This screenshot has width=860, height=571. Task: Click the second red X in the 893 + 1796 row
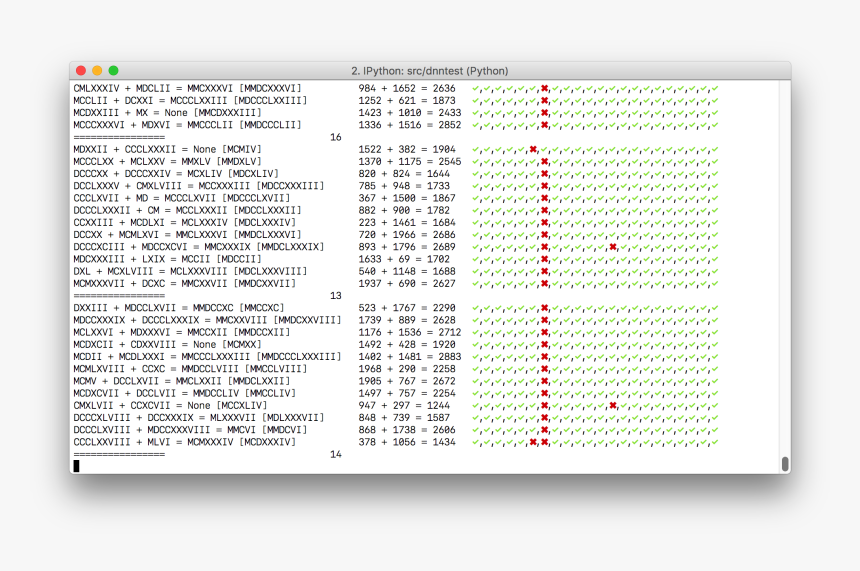613,247
